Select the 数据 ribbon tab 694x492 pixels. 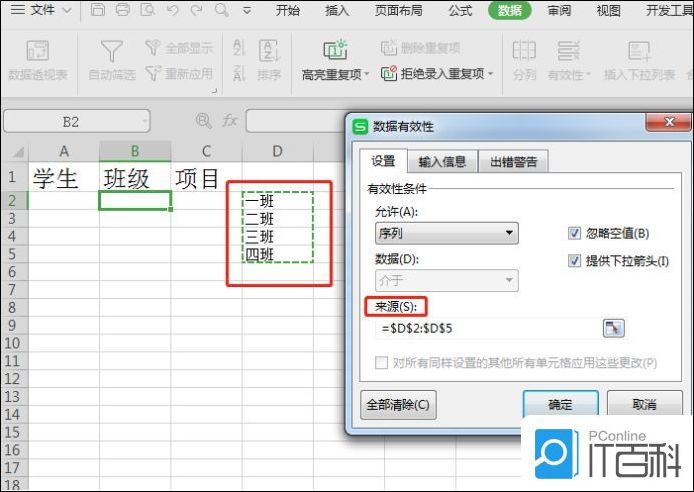(x=510, y=10)
